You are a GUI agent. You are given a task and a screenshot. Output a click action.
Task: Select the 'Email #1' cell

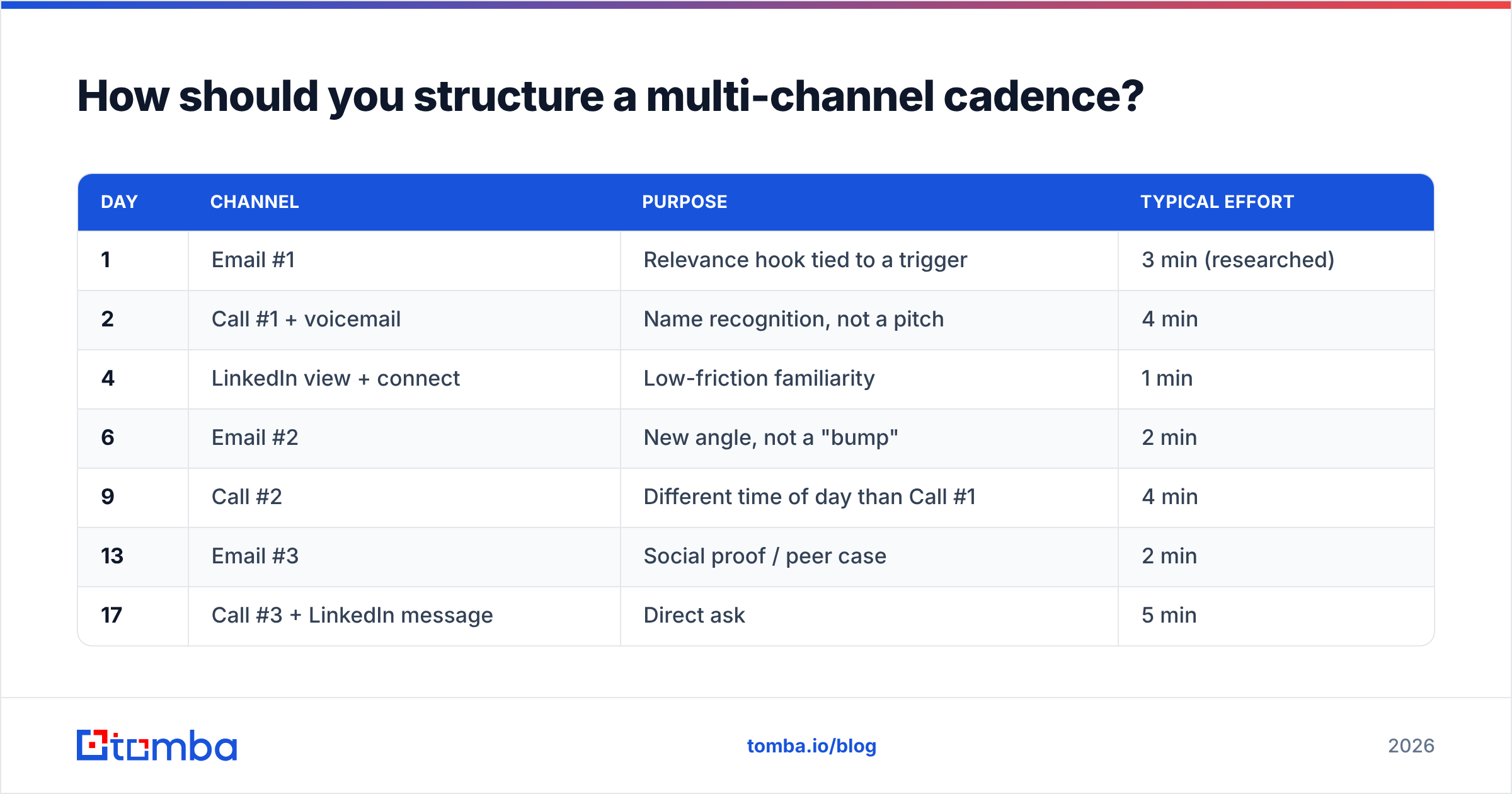[x=404, y=260]
